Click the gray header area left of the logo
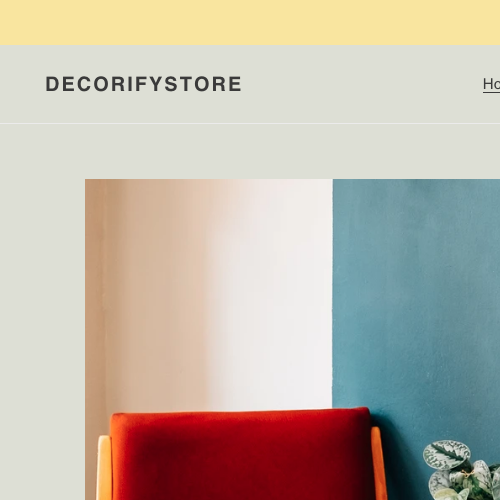The height and width of the screenshot is (500, 500). (22, 84)
